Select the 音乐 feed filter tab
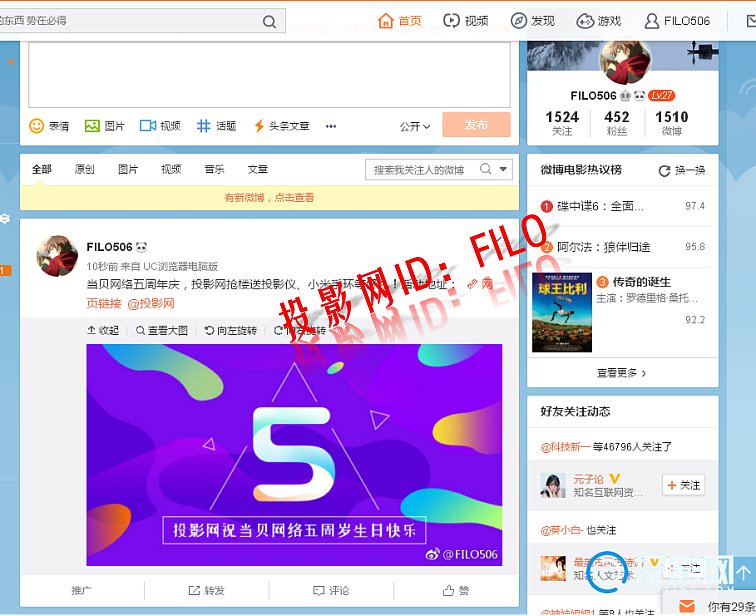This screenshot has height=616, width=756. click(x=215, y=169)
